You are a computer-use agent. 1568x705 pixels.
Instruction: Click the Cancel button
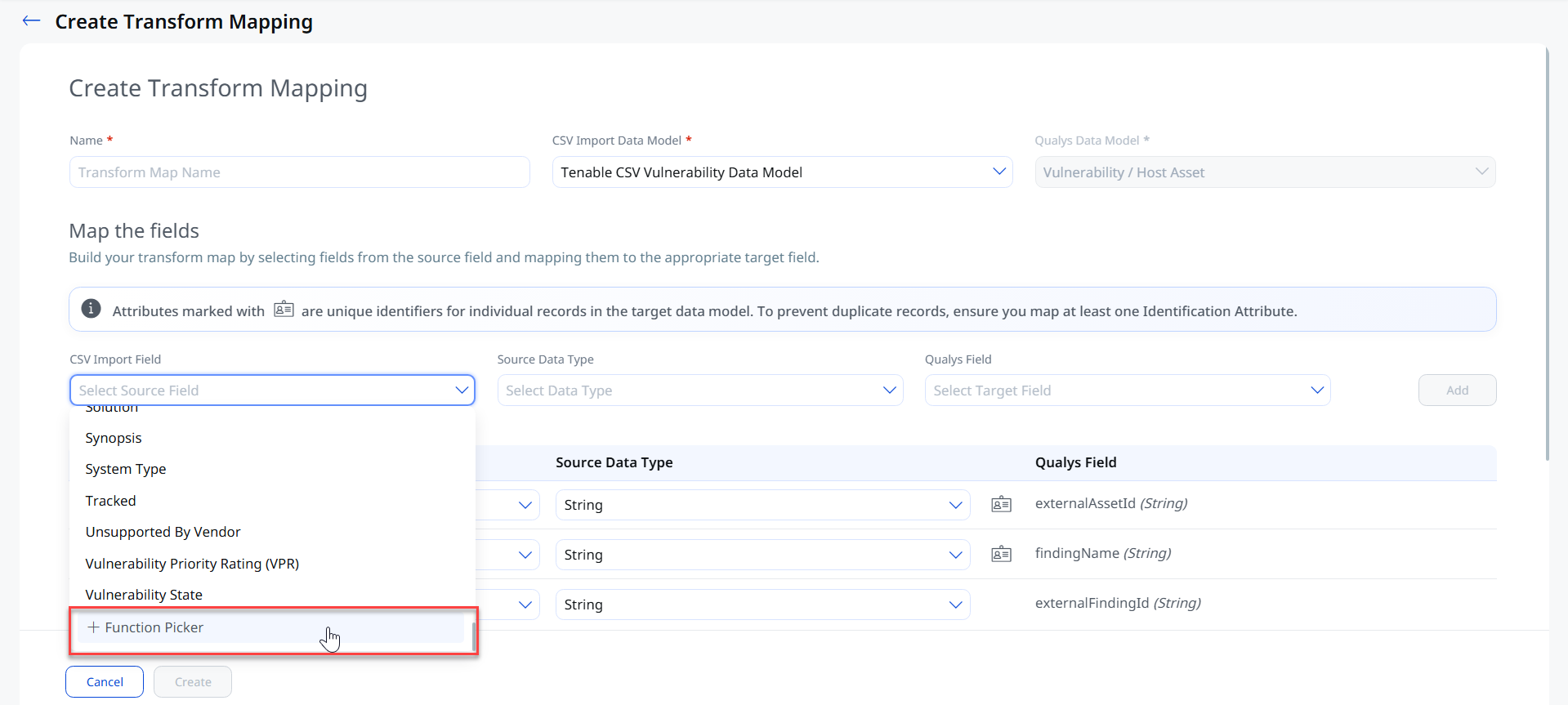pyautogui.click(x=105, y=682)
